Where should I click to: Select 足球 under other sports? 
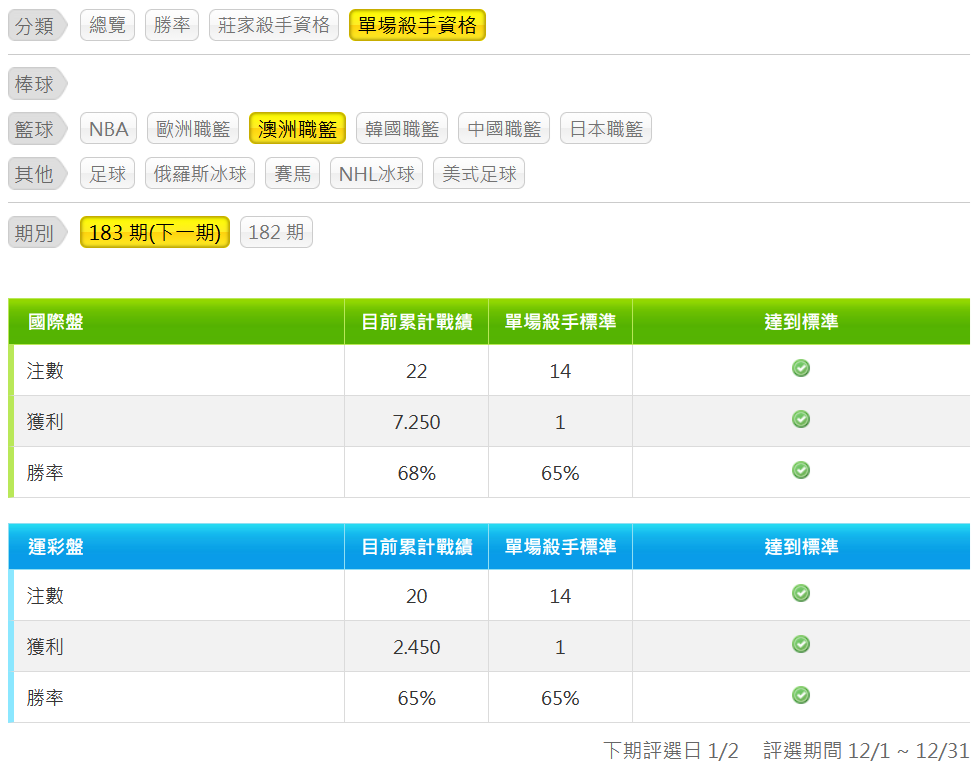tap(107, 174)
